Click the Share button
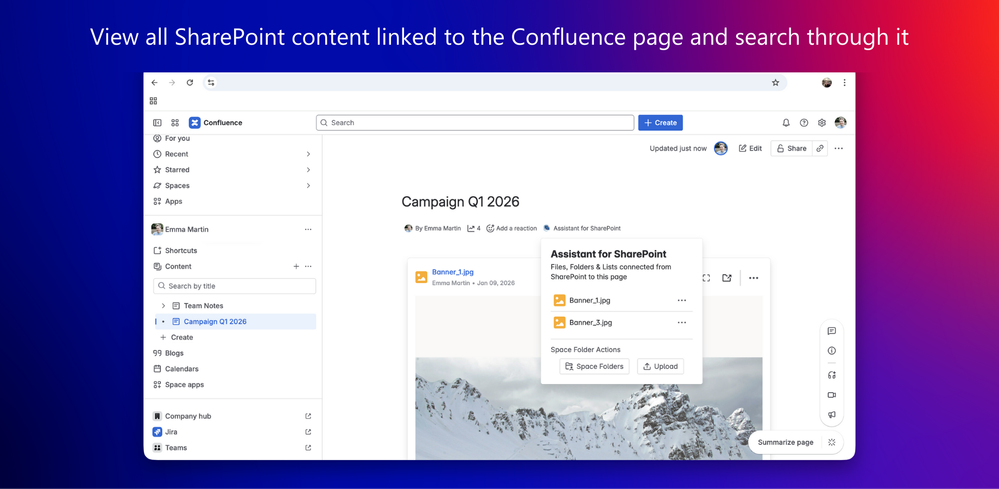This screenshot has width=999, height=489. pos(791,148)
